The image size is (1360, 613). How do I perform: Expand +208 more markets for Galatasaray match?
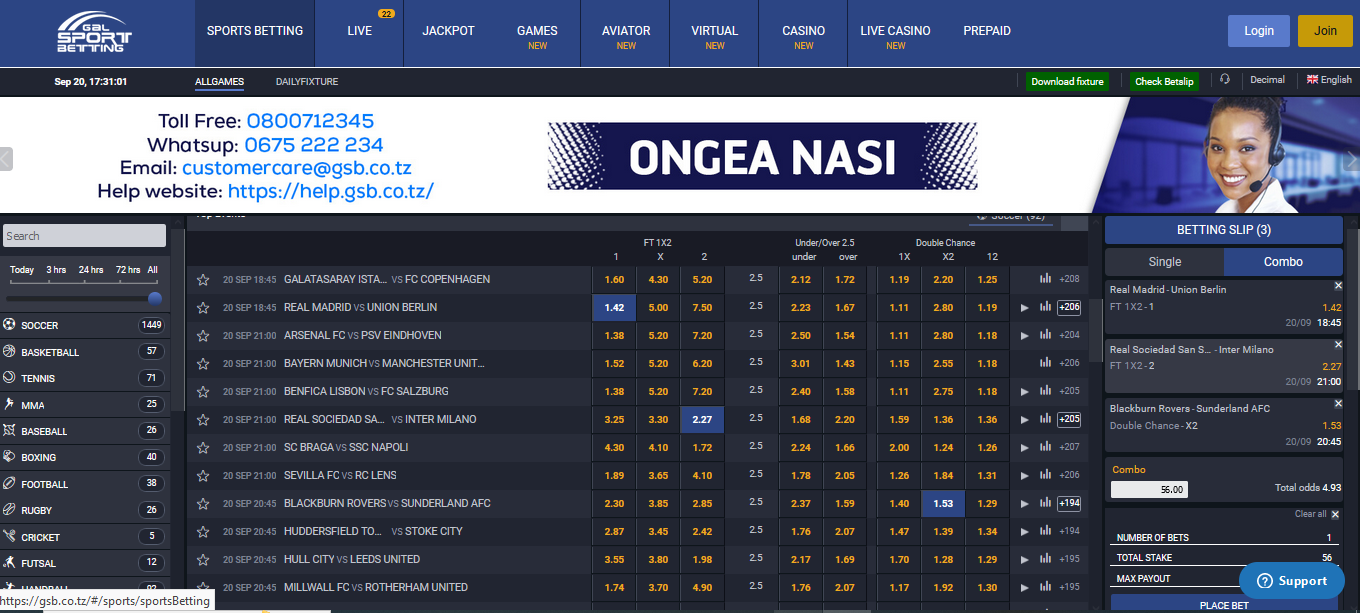1069,279
